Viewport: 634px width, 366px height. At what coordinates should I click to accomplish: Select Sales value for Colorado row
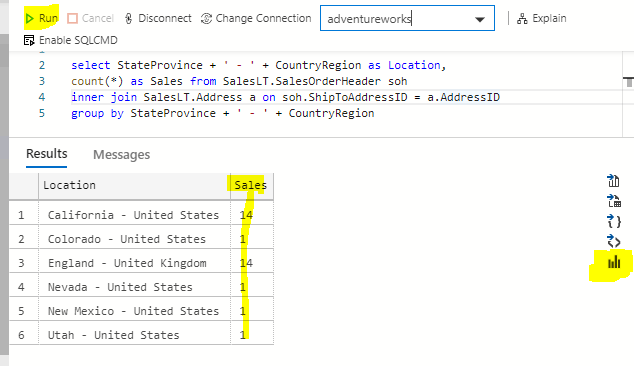(252, 239)
